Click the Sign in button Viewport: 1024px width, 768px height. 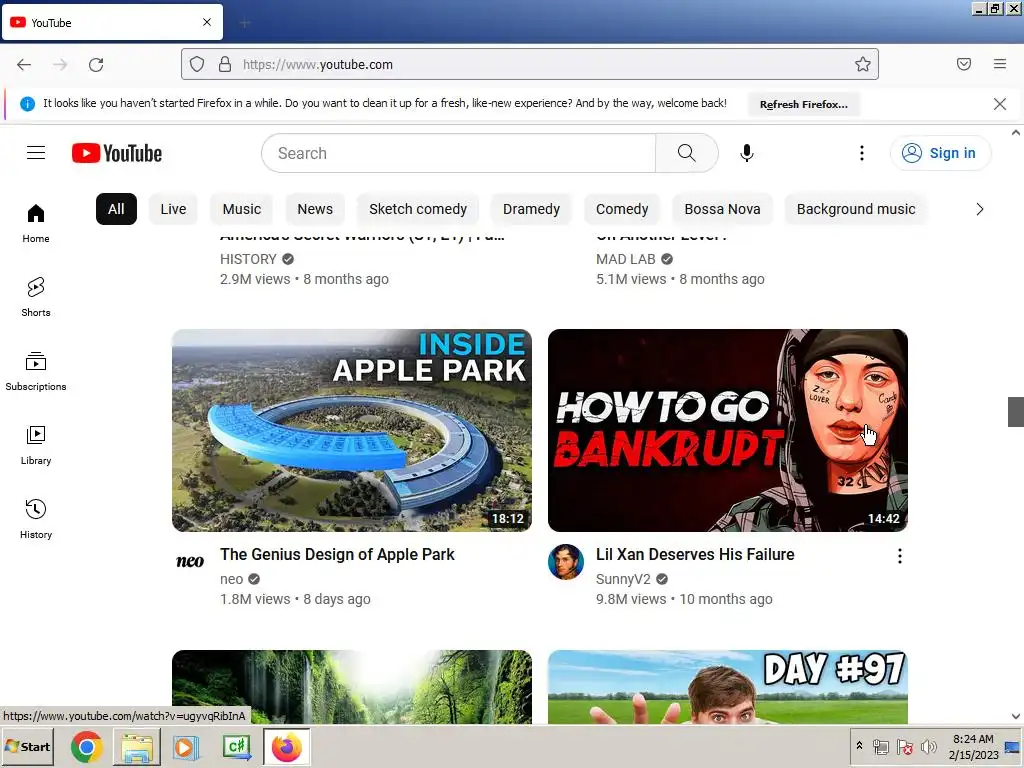point(940,153)
